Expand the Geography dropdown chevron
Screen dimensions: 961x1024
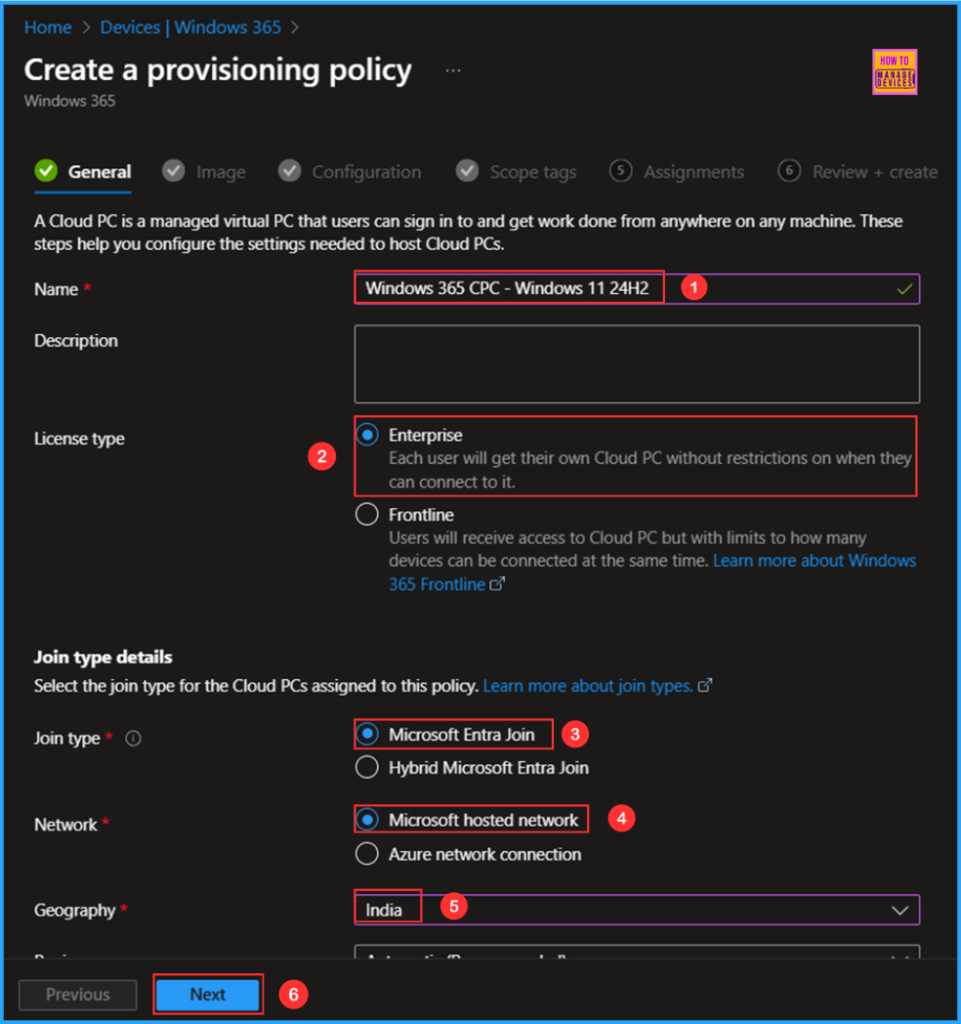click(x=900, y=910)
